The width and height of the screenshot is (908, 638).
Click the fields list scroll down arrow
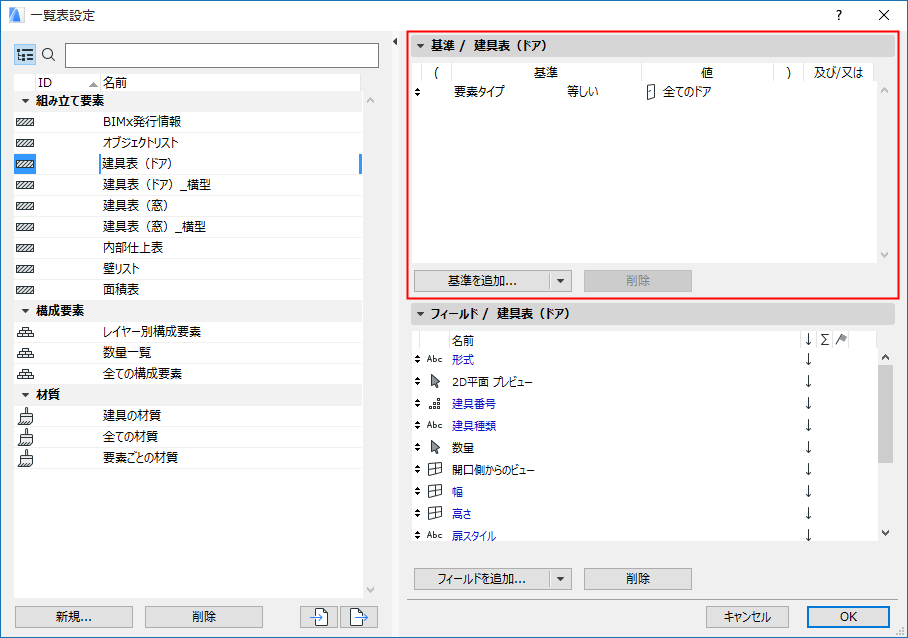[885, 533]
